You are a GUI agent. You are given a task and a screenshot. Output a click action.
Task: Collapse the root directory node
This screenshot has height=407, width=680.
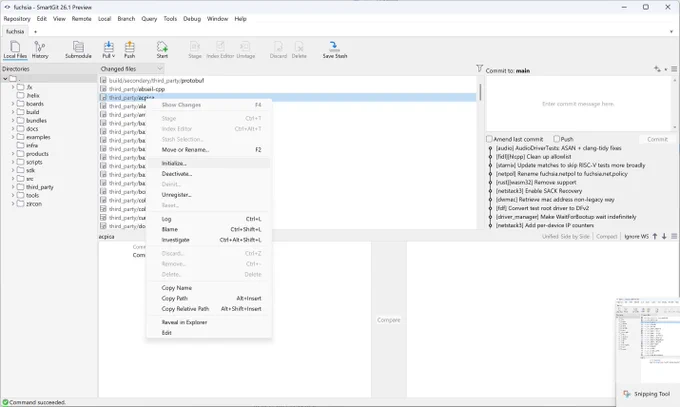tap(5, 79)
